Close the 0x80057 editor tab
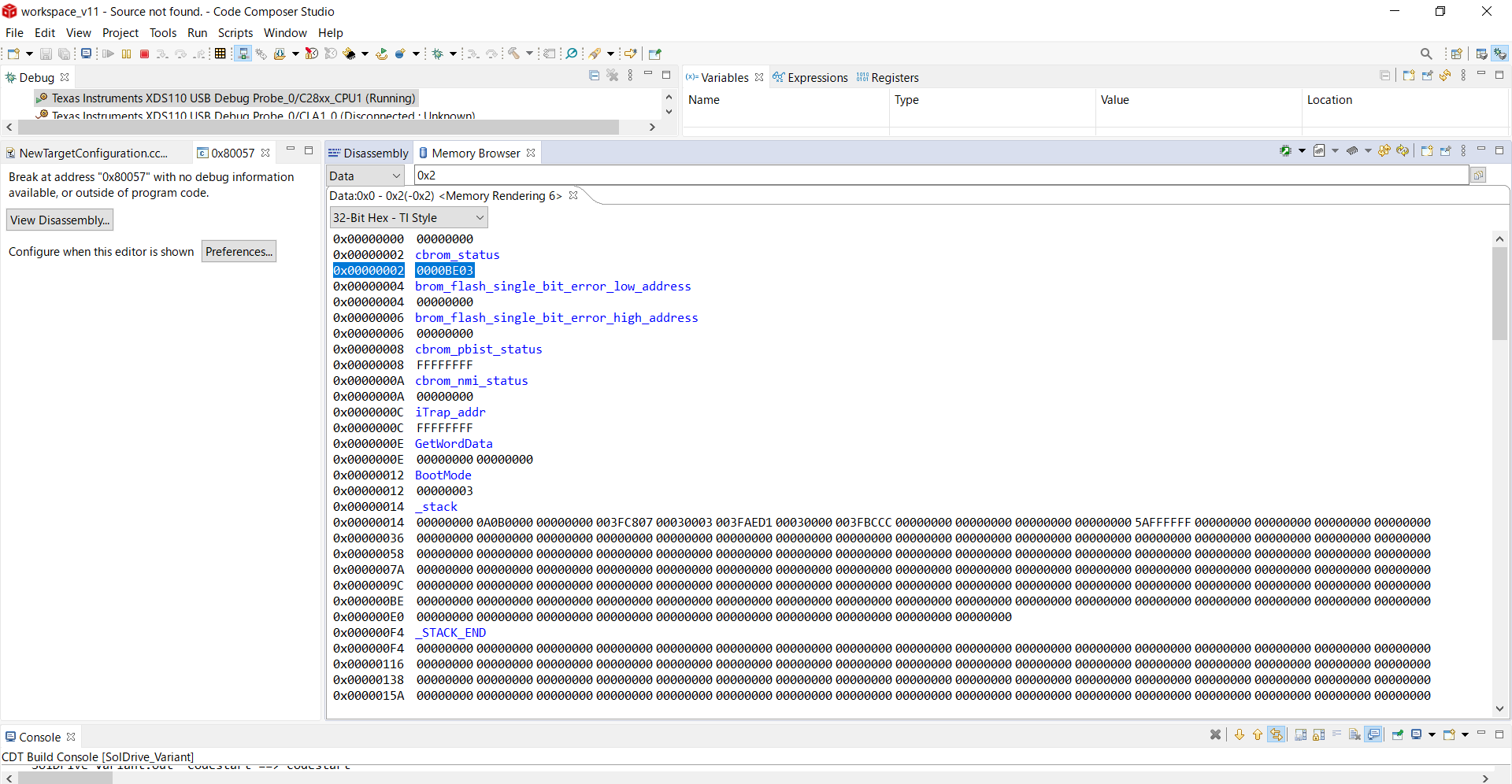Viewport: 1512px width, 784px height. coord(265,153)
